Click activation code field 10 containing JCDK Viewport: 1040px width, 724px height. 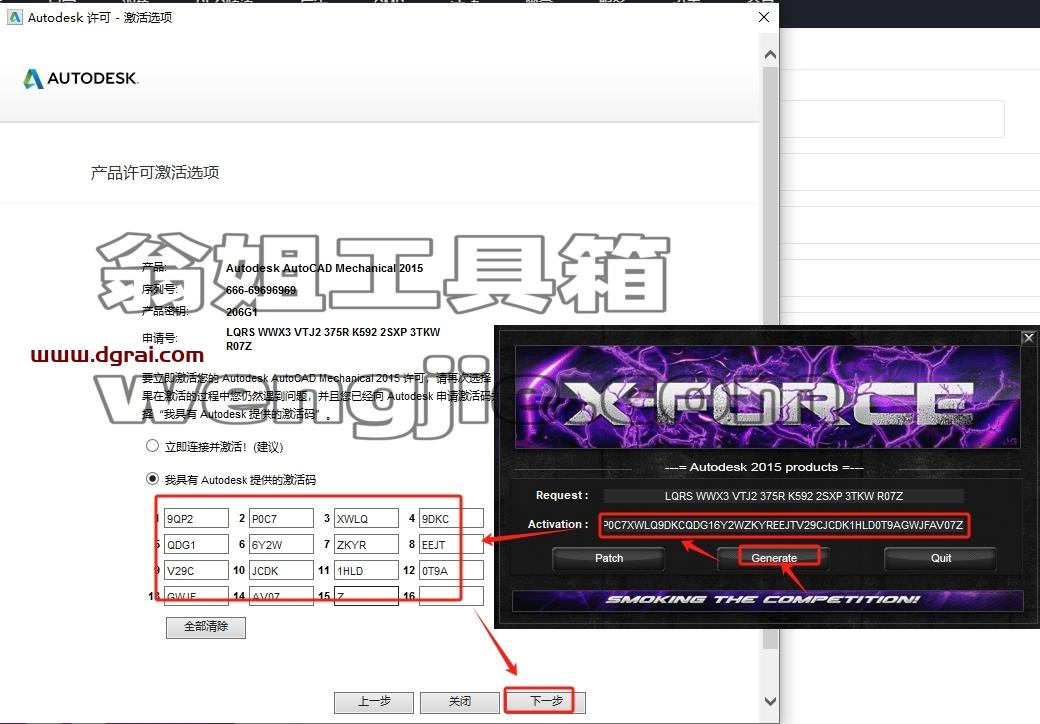281,570
